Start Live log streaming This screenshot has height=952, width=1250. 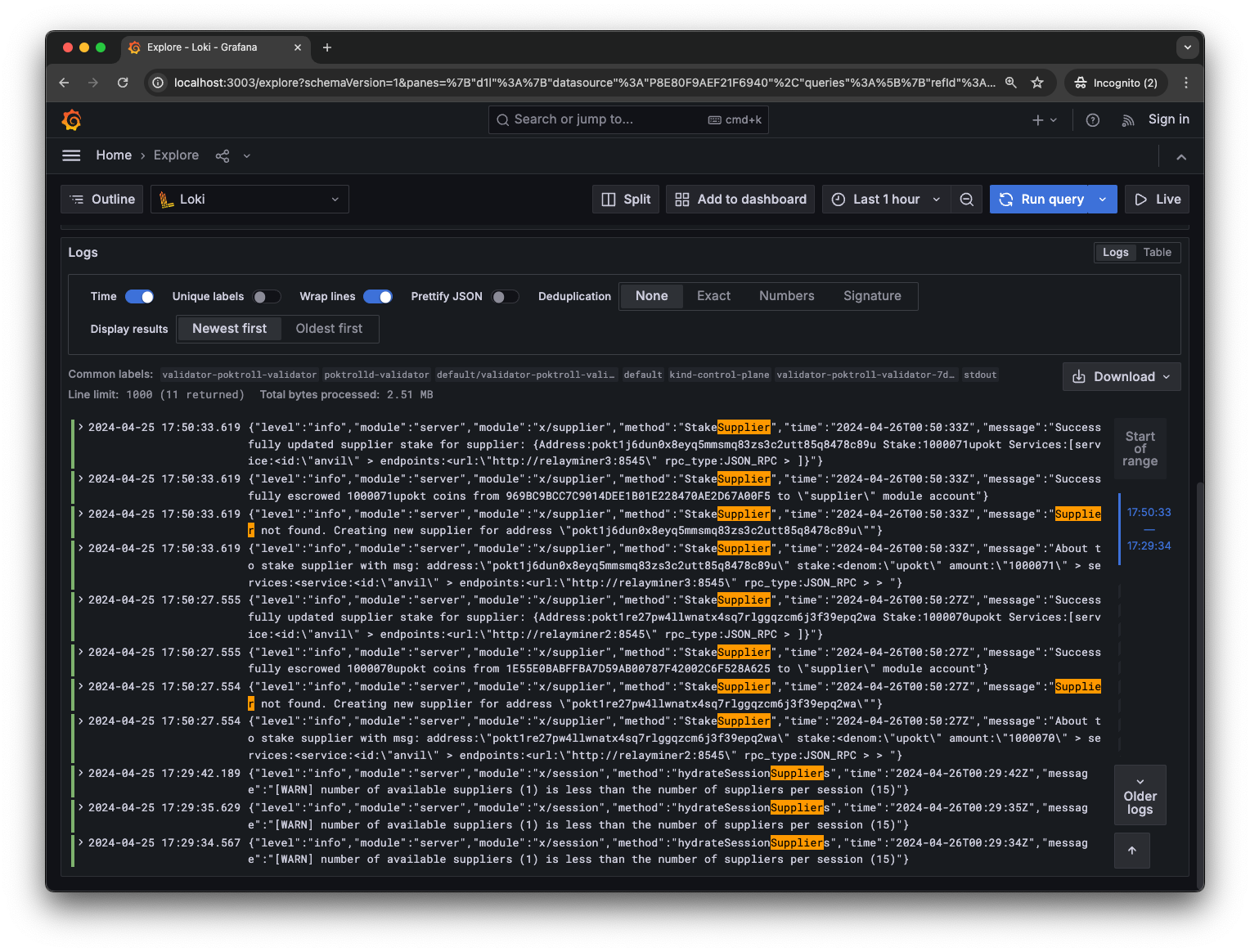(x=1157, y=200)
